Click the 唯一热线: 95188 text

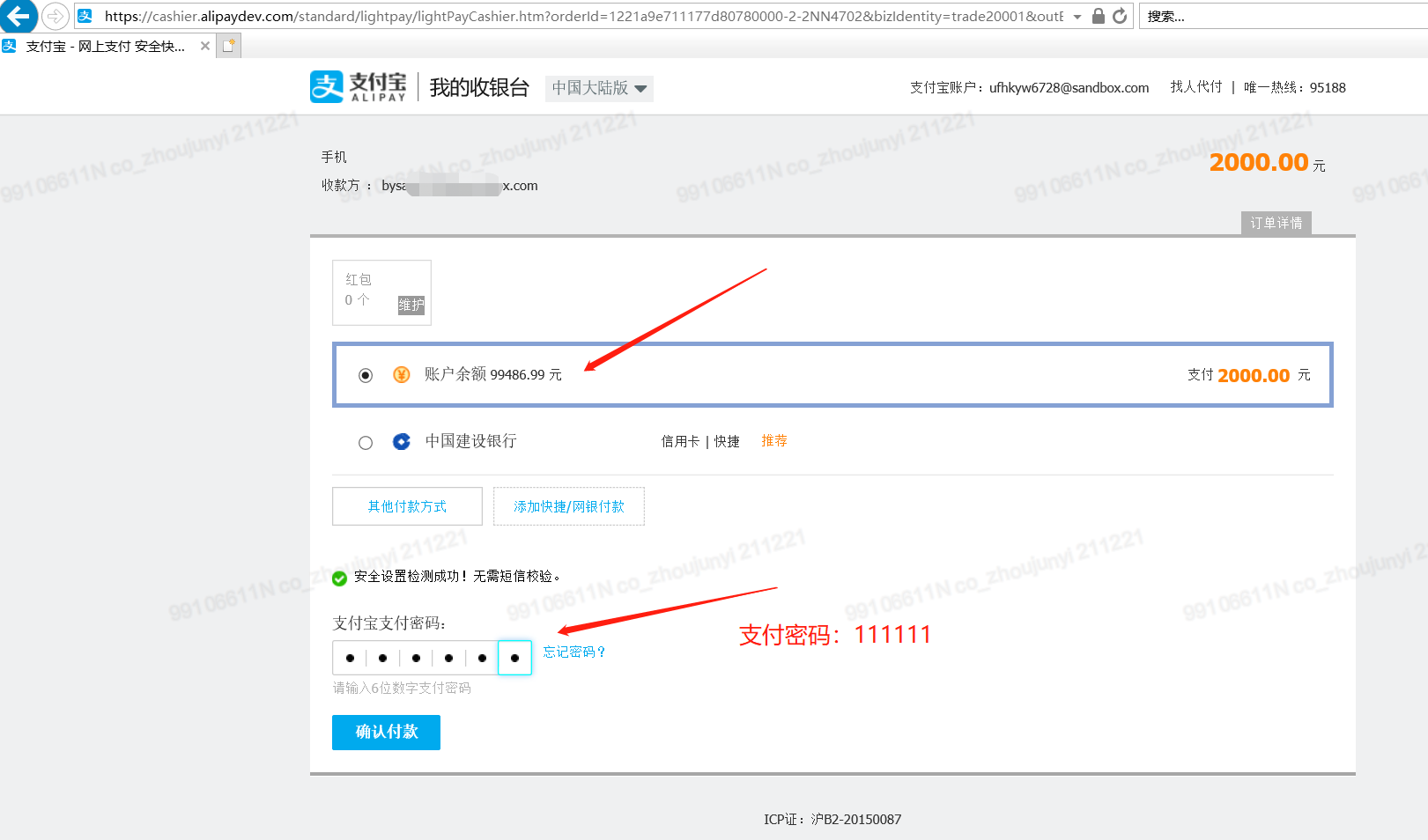pyautogui.click(x=1295, y=87)
